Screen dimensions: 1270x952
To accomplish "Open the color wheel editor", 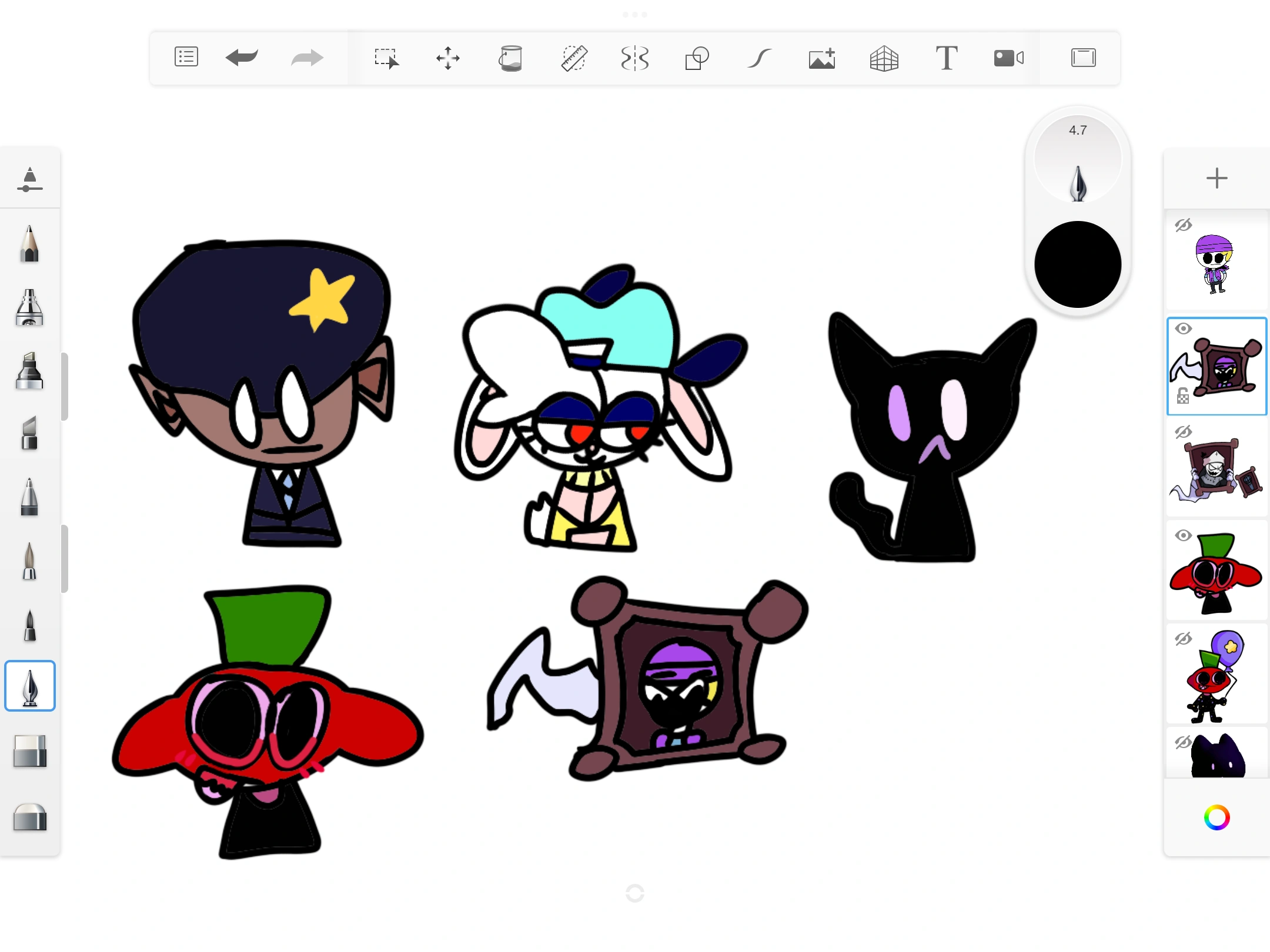I will 1216,817.
